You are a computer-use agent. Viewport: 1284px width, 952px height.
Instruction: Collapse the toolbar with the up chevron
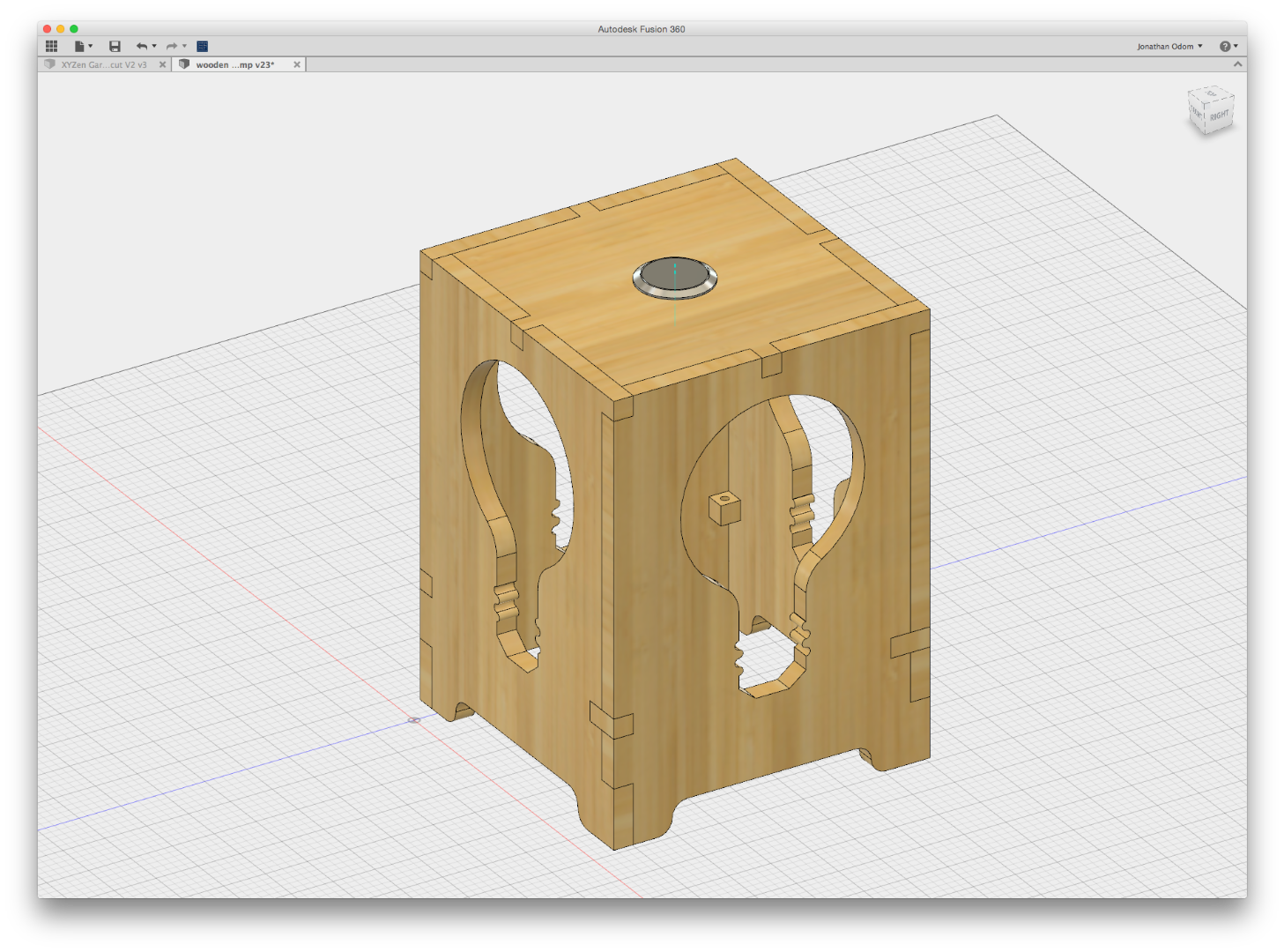point(1237,64)
